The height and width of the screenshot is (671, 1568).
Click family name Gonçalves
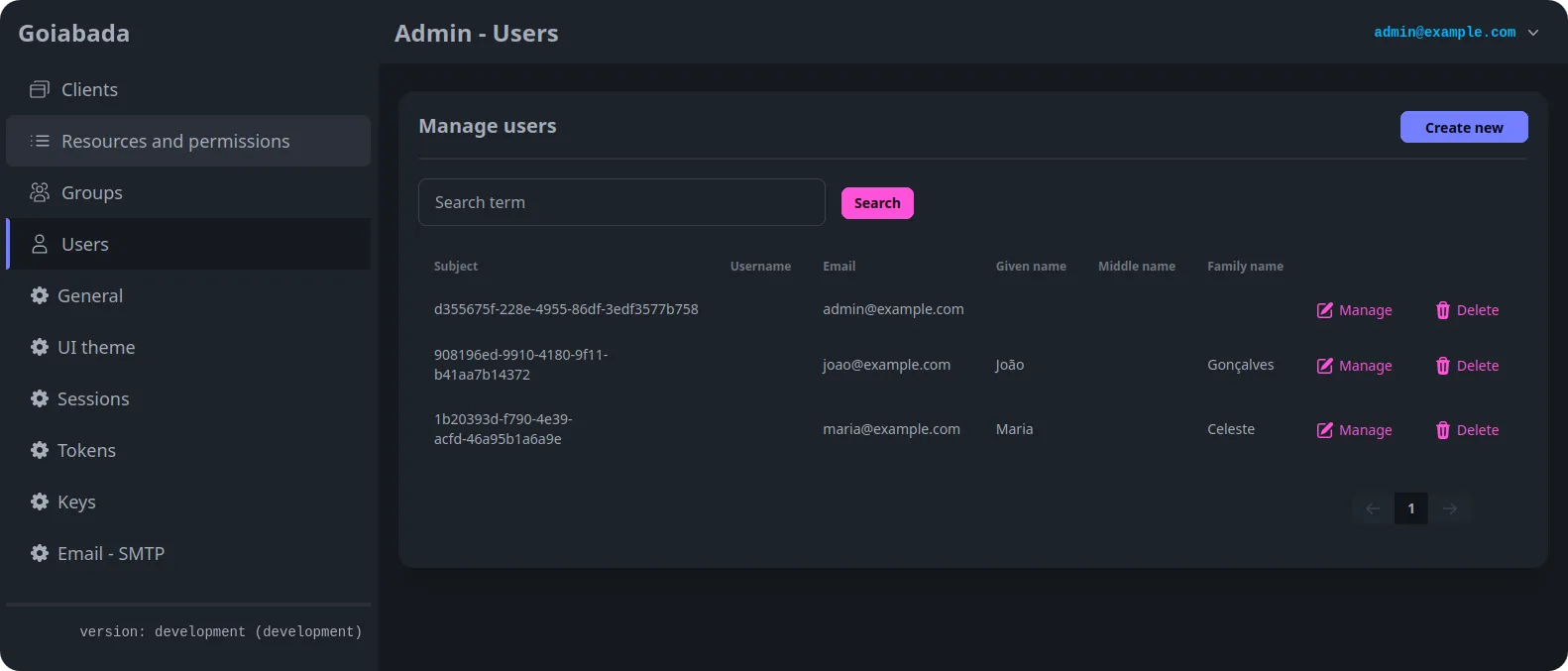click(x=1241, y=365)
